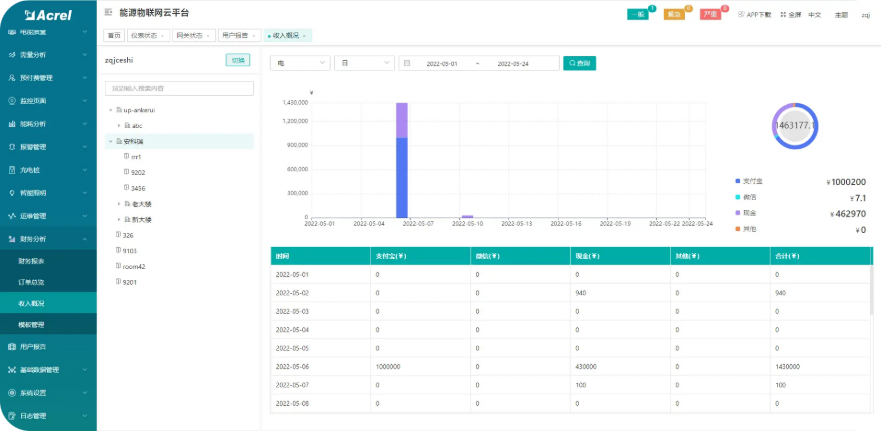Click the 充电桩 charging pile icon
The image size is (881, 431).
click(12, 170)
